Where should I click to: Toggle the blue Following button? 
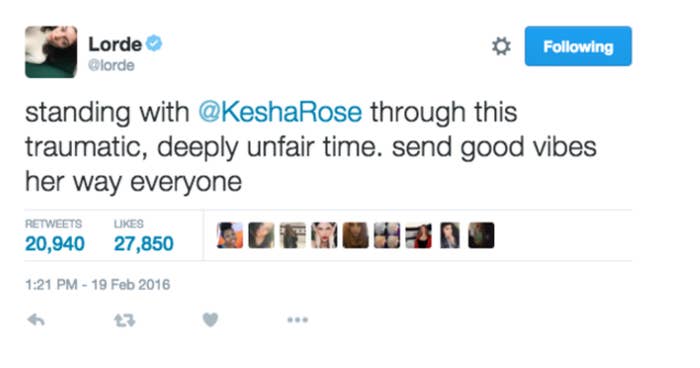[578, 46]
